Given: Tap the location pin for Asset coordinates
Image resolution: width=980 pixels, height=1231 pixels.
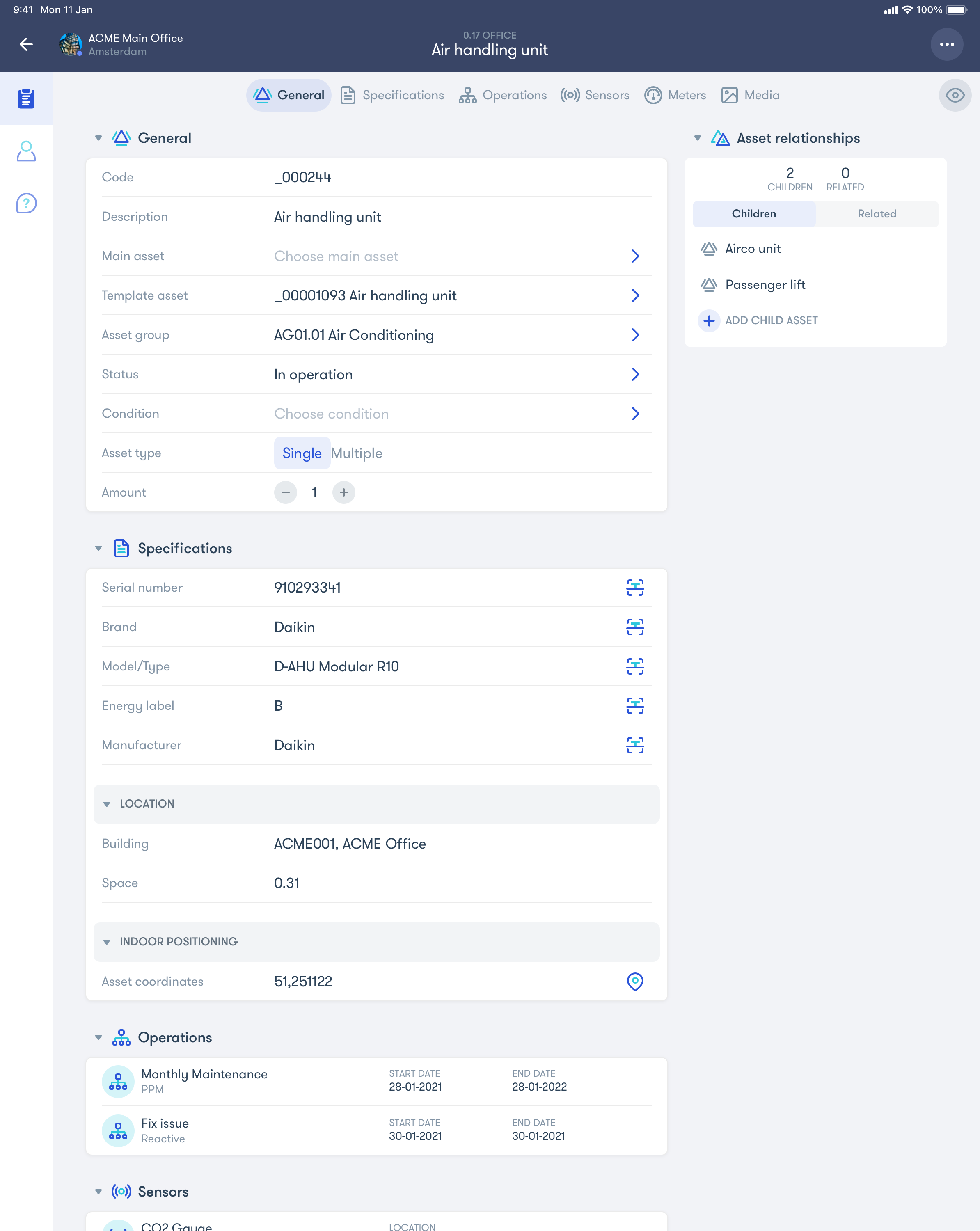Looking at the screenshot, I should [x=634, y=982].
